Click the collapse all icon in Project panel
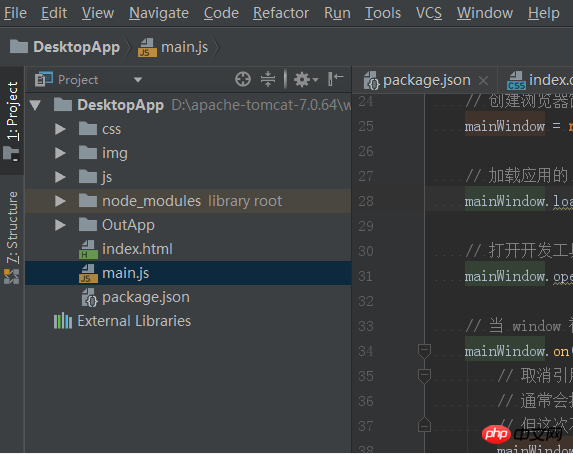Screen dimensions: 573x454 [268, 79]
